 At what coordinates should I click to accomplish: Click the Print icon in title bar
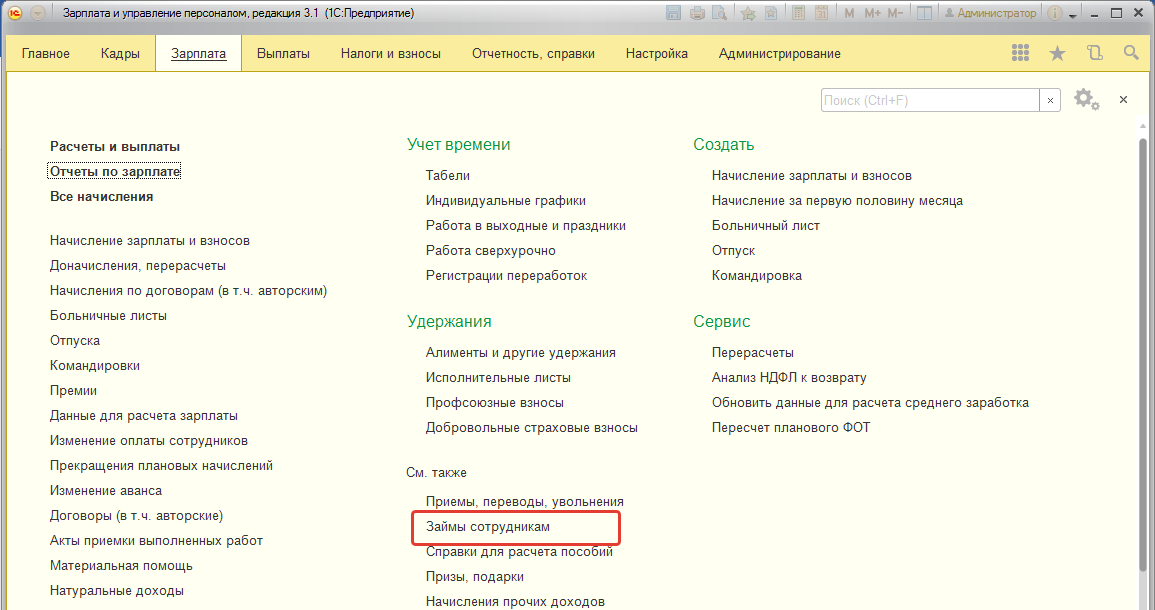click(x=697, y=13)
